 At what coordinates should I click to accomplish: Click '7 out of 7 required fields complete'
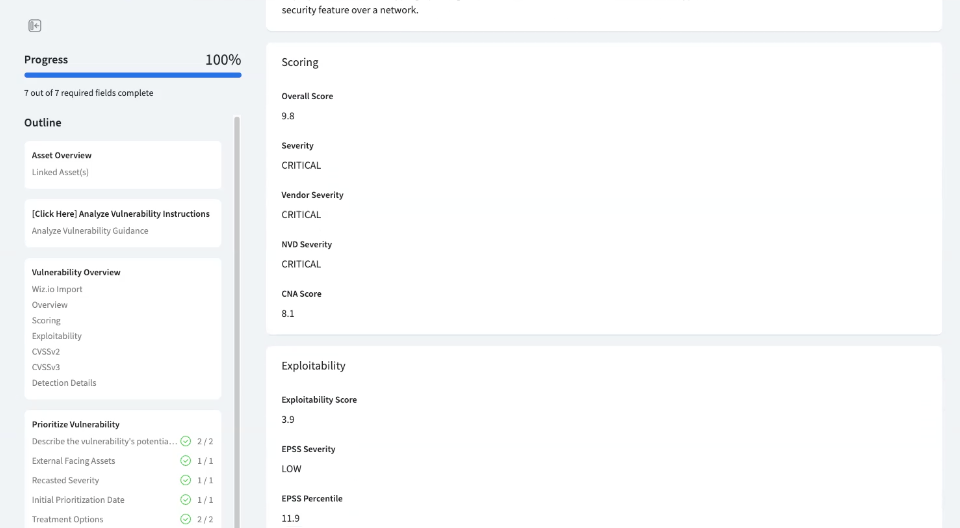(89, 93)
